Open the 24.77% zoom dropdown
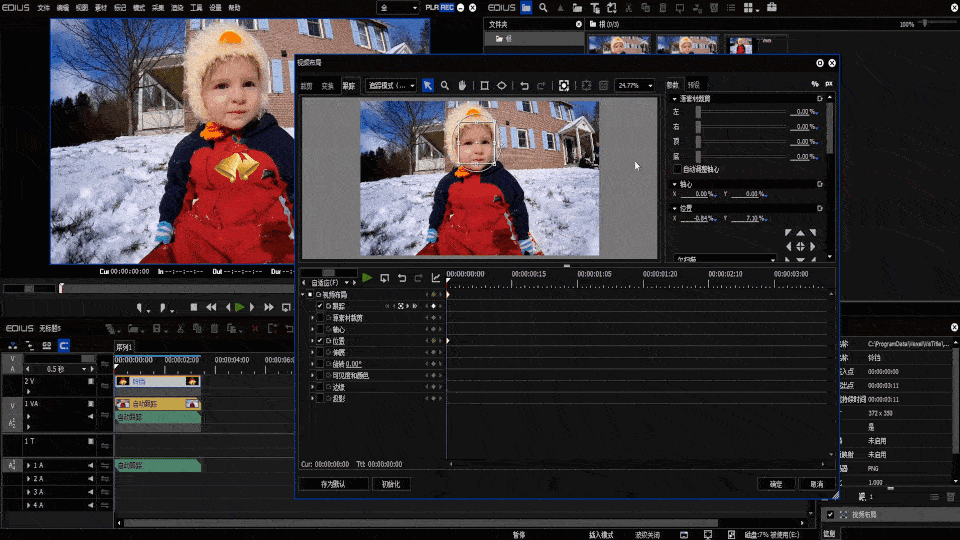The image size is (960, 540). (634, 86)
